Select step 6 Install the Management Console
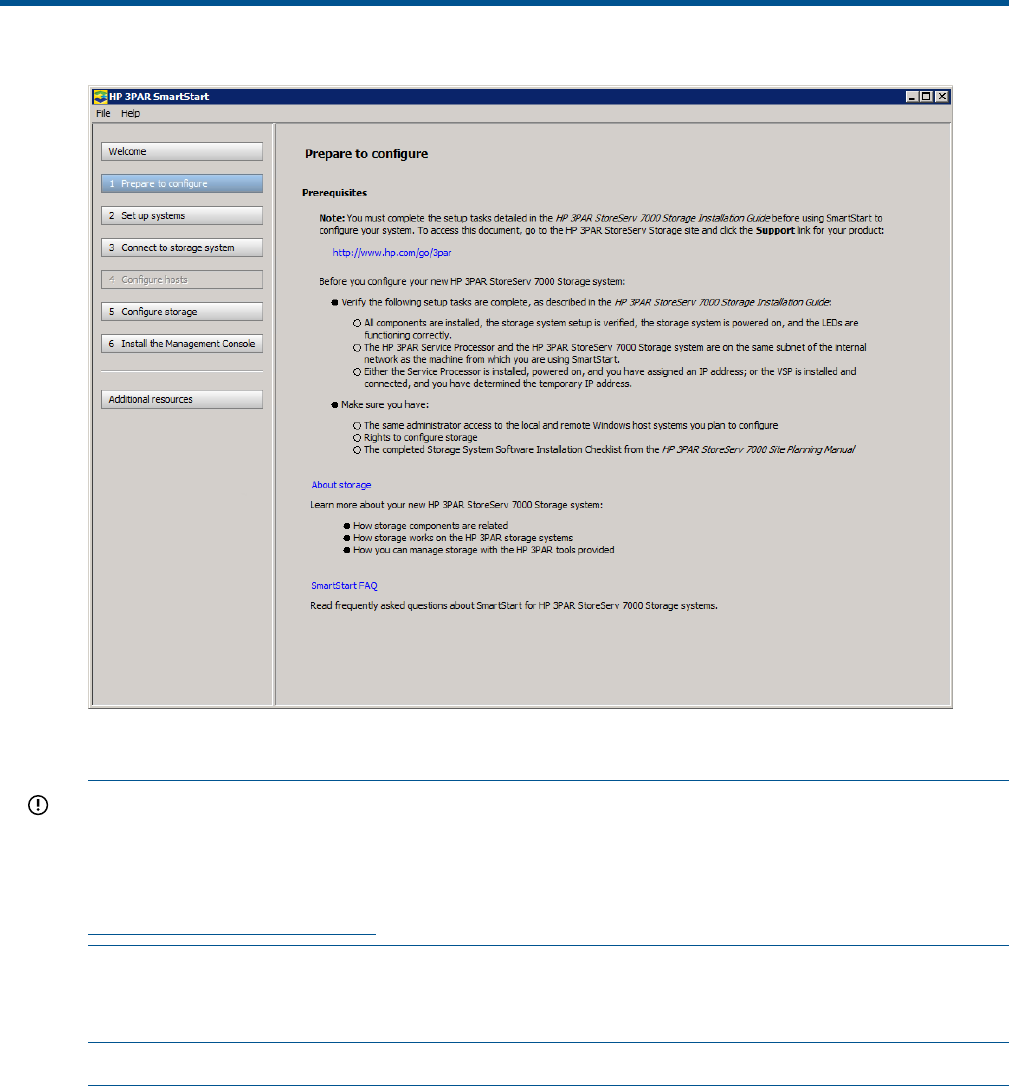Image resolution: width=1009 pixels, height=1086 pixels. 181,344
